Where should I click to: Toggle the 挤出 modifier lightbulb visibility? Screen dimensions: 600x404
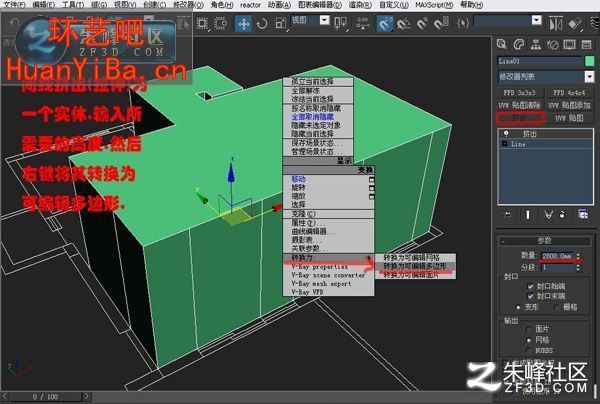click(x=506, y=134)
